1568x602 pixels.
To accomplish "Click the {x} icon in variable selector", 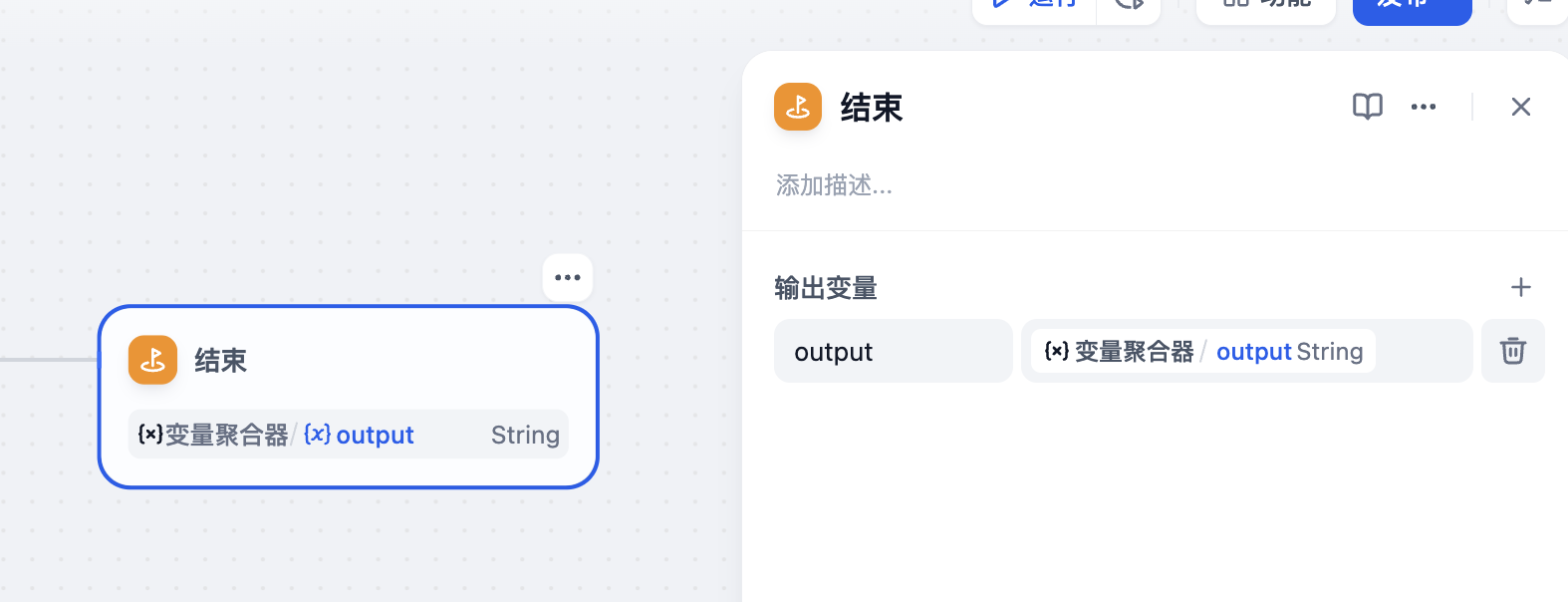I will coord(1055,351).
